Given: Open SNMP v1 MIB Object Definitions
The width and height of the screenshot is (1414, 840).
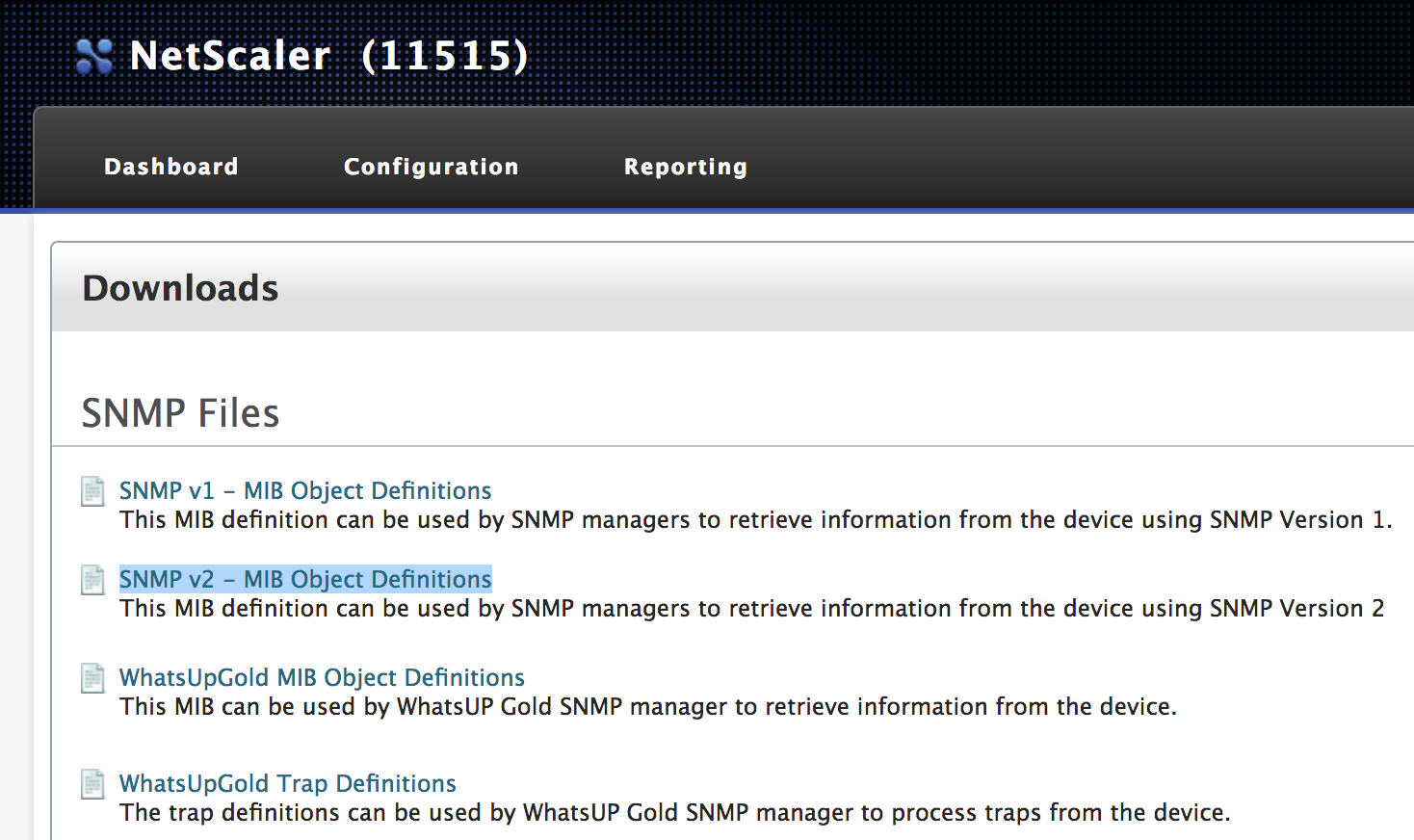Looking at the screenshot, I should click(304, 490).
